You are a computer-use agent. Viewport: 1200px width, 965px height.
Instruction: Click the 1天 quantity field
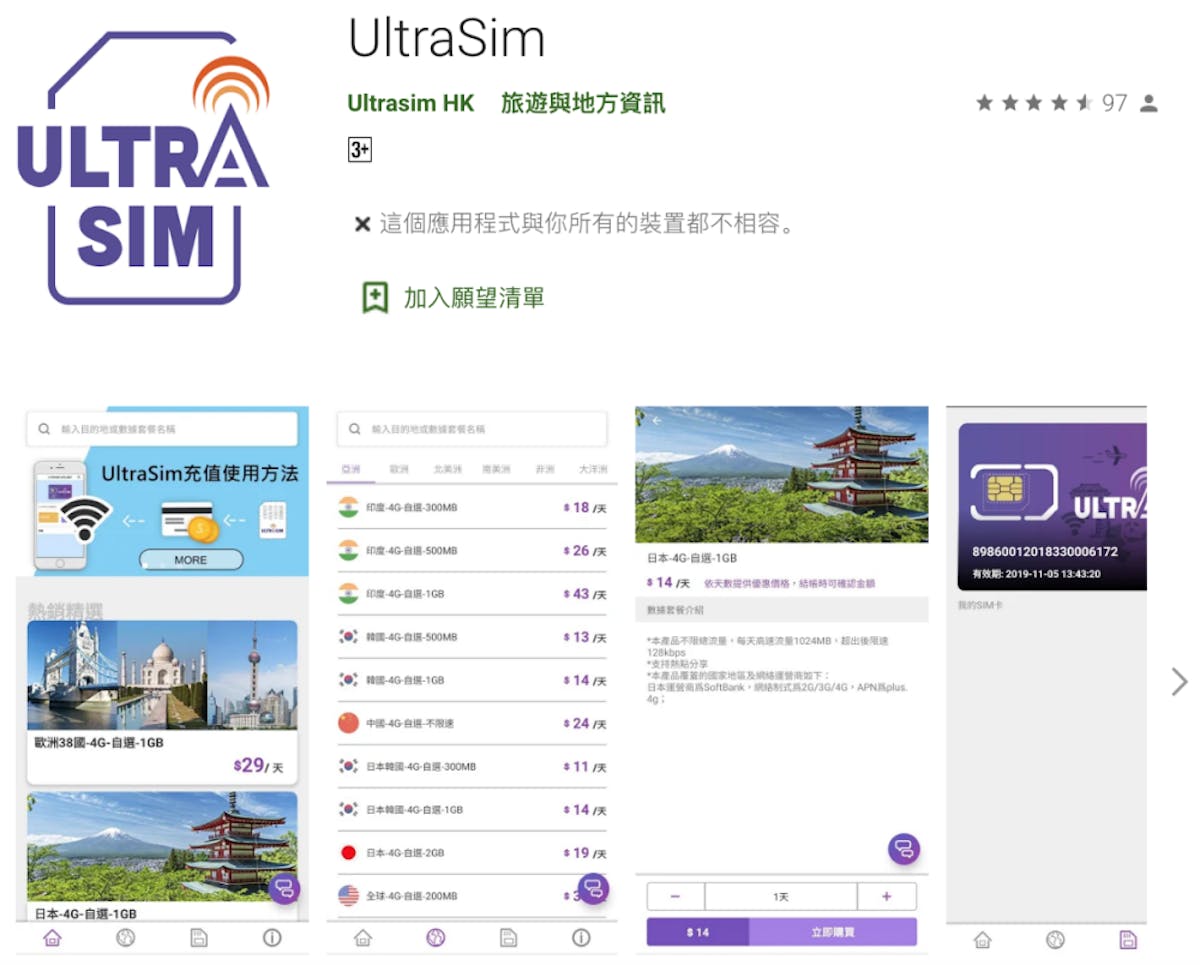pos(781,897)
